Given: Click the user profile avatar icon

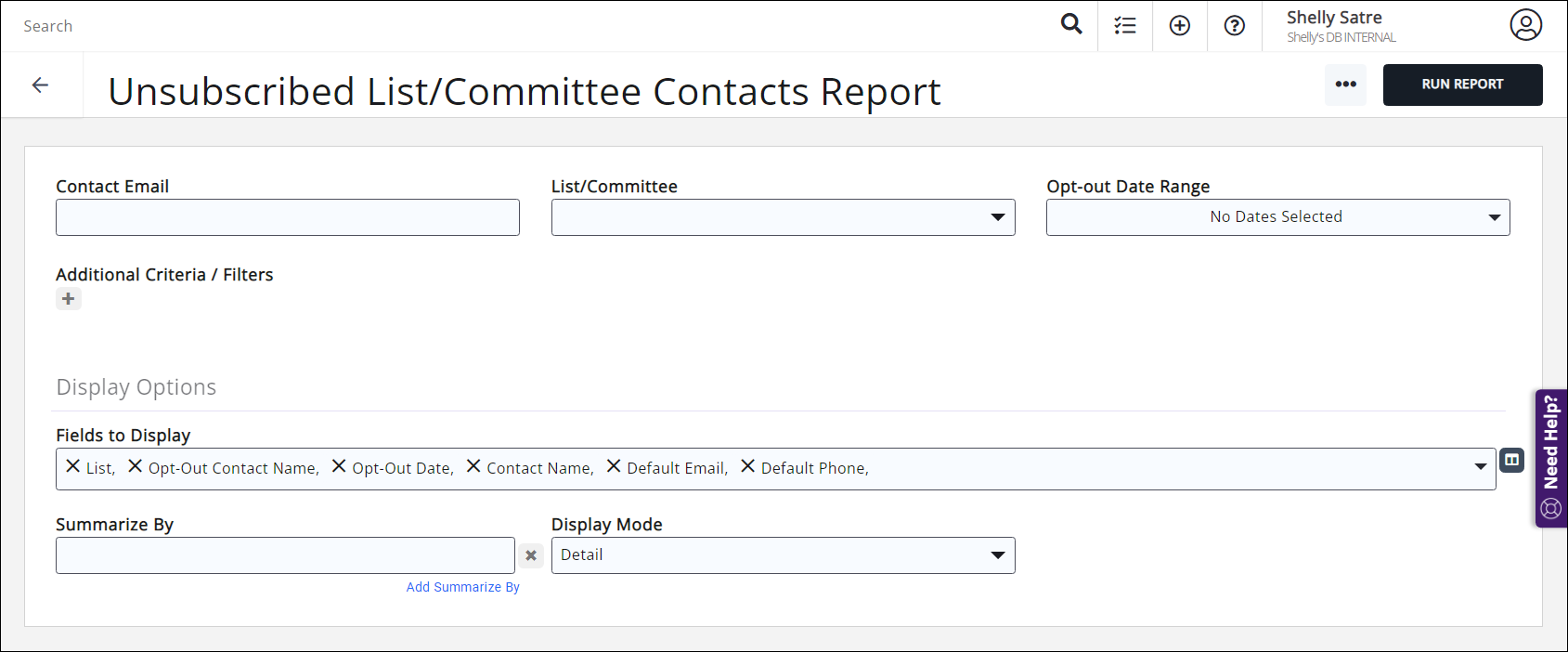Looking at the screenshot, I should 1524,25.
